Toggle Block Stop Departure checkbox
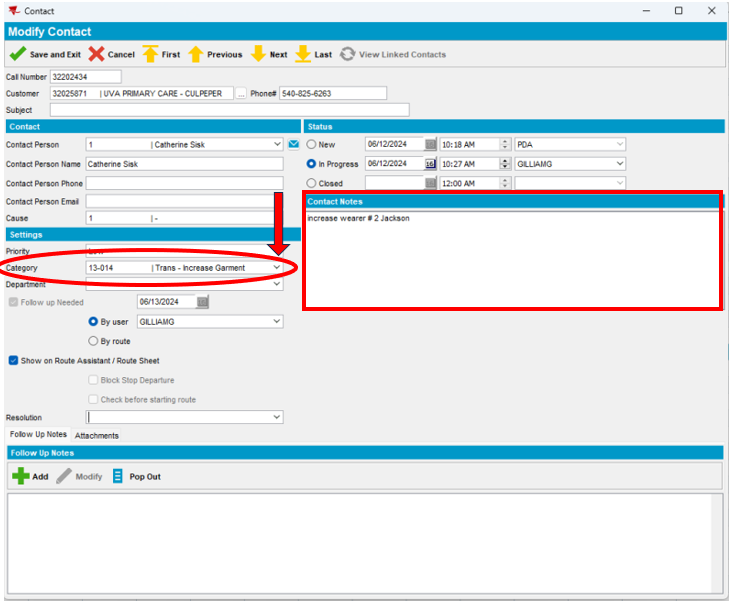 [93, 380]
